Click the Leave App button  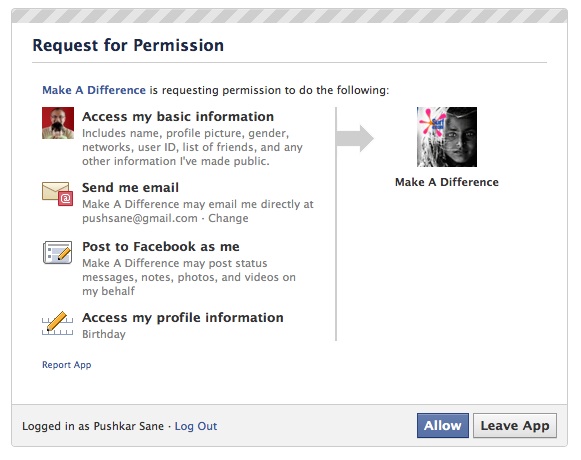coord(515,426)
